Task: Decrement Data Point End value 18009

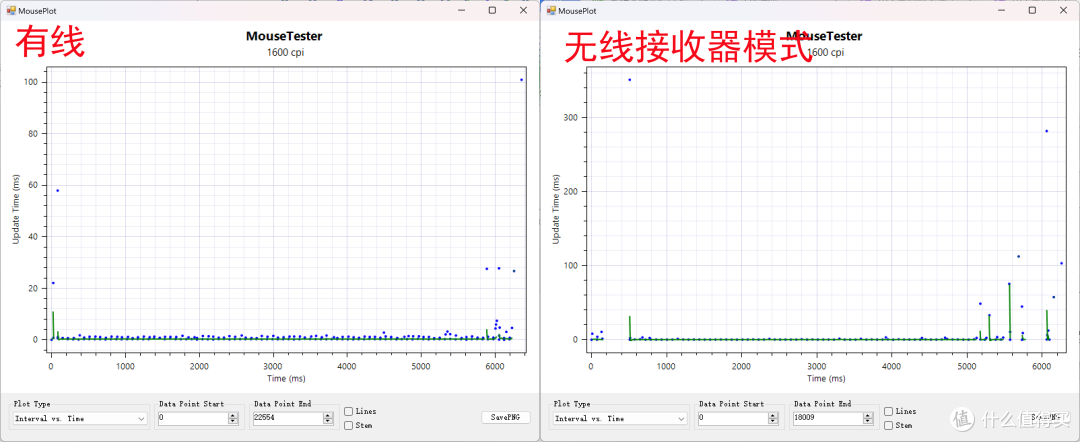Action: click(869, 421)
